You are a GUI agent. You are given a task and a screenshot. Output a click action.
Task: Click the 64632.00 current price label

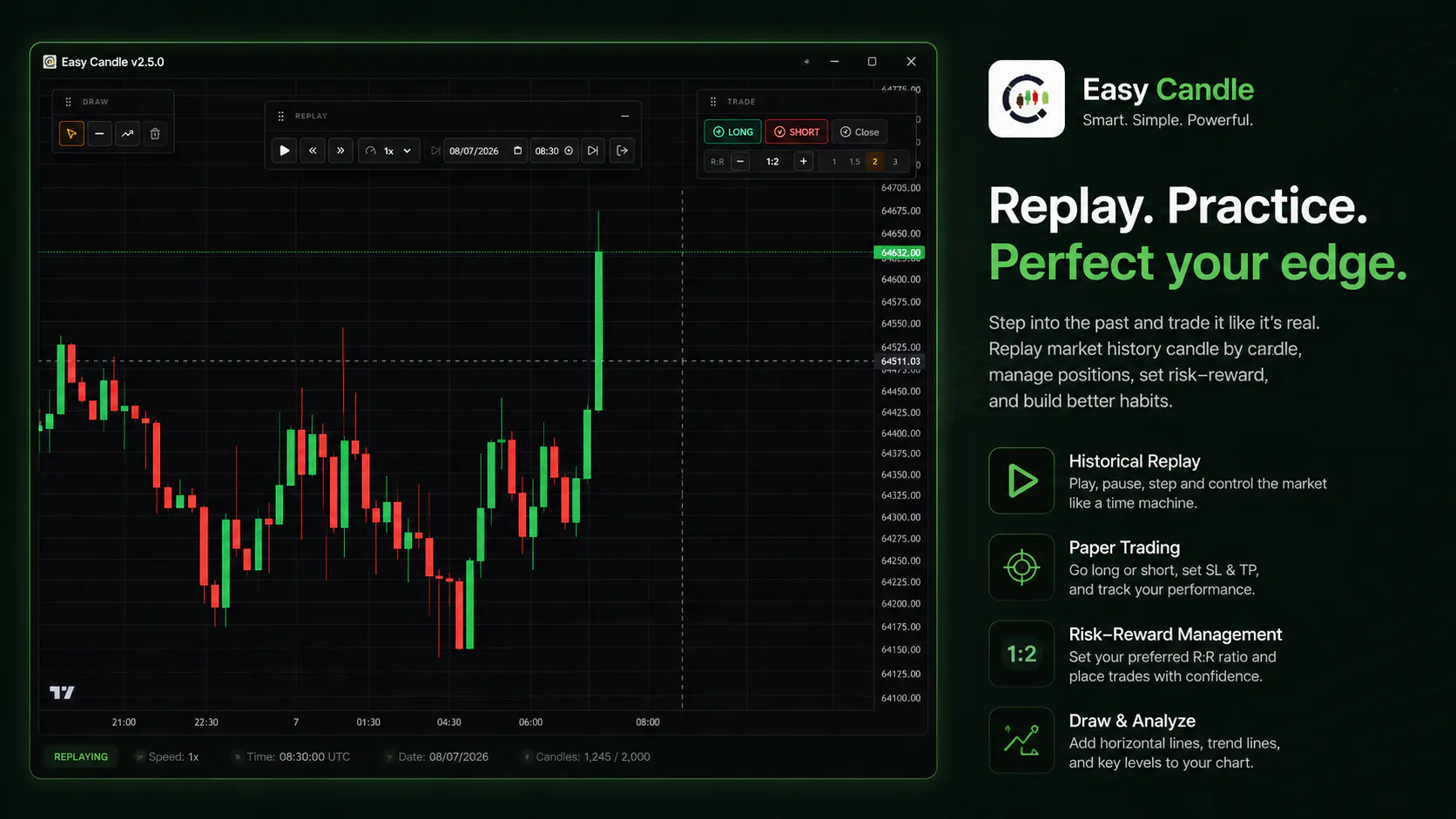point(900,252)
